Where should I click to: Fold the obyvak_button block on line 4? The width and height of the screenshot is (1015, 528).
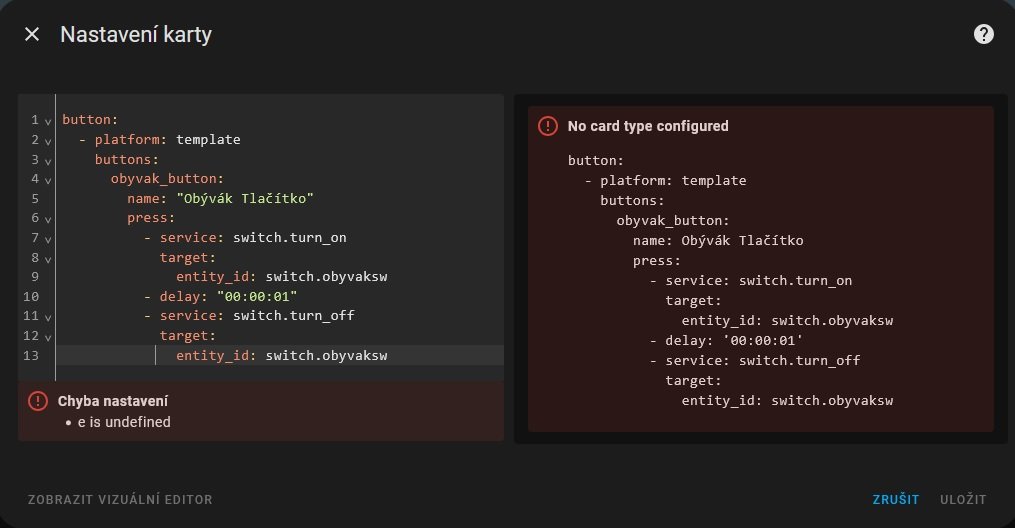point(48,180)
